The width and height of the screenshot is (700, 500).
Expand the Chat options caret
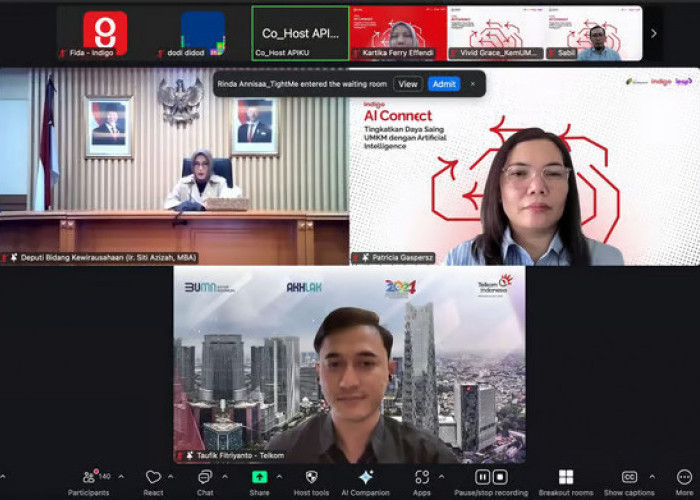(x=225, y=477)
